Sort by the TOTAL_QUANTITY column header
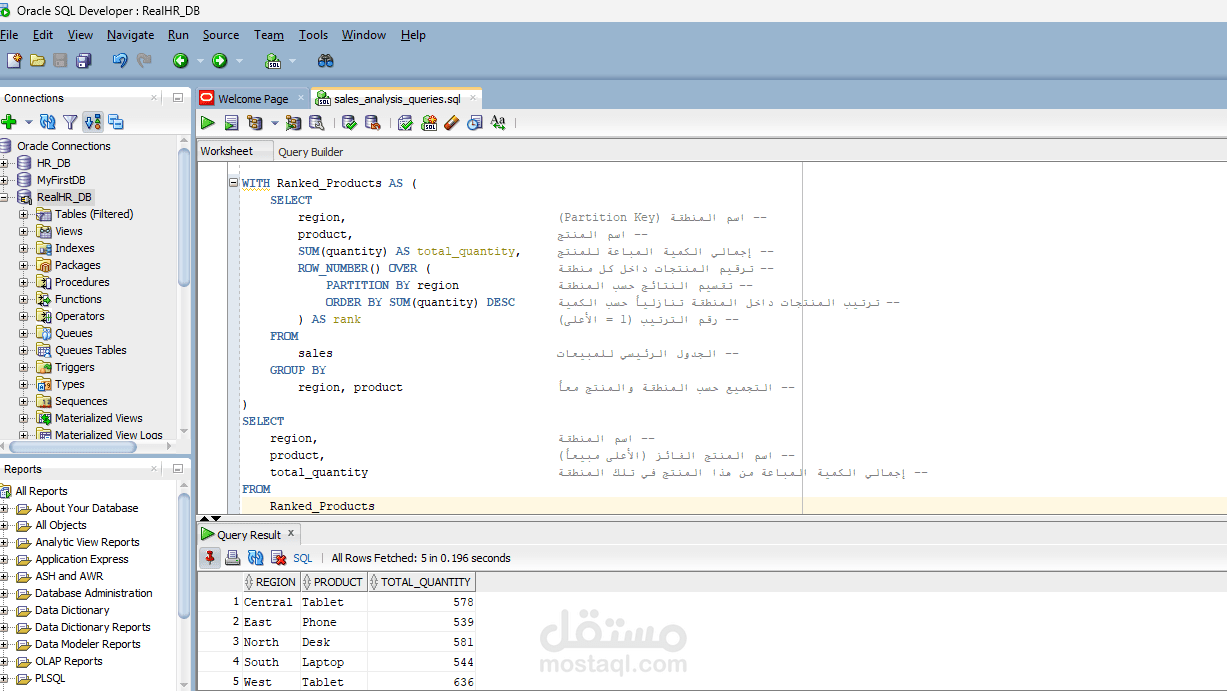This screenshot has width=1227, height=691. (x=420, y=582)
